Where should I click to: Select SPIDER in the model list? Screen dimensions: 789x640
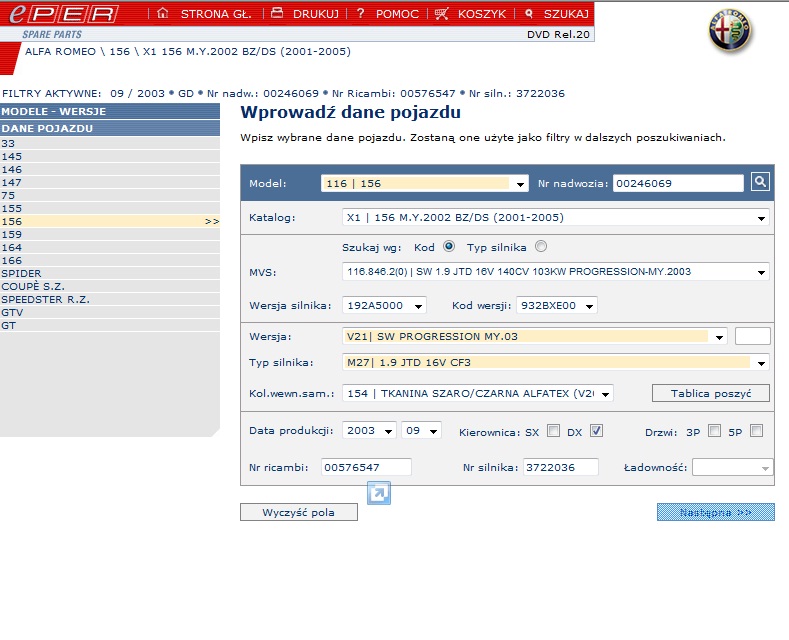(110, 274)
